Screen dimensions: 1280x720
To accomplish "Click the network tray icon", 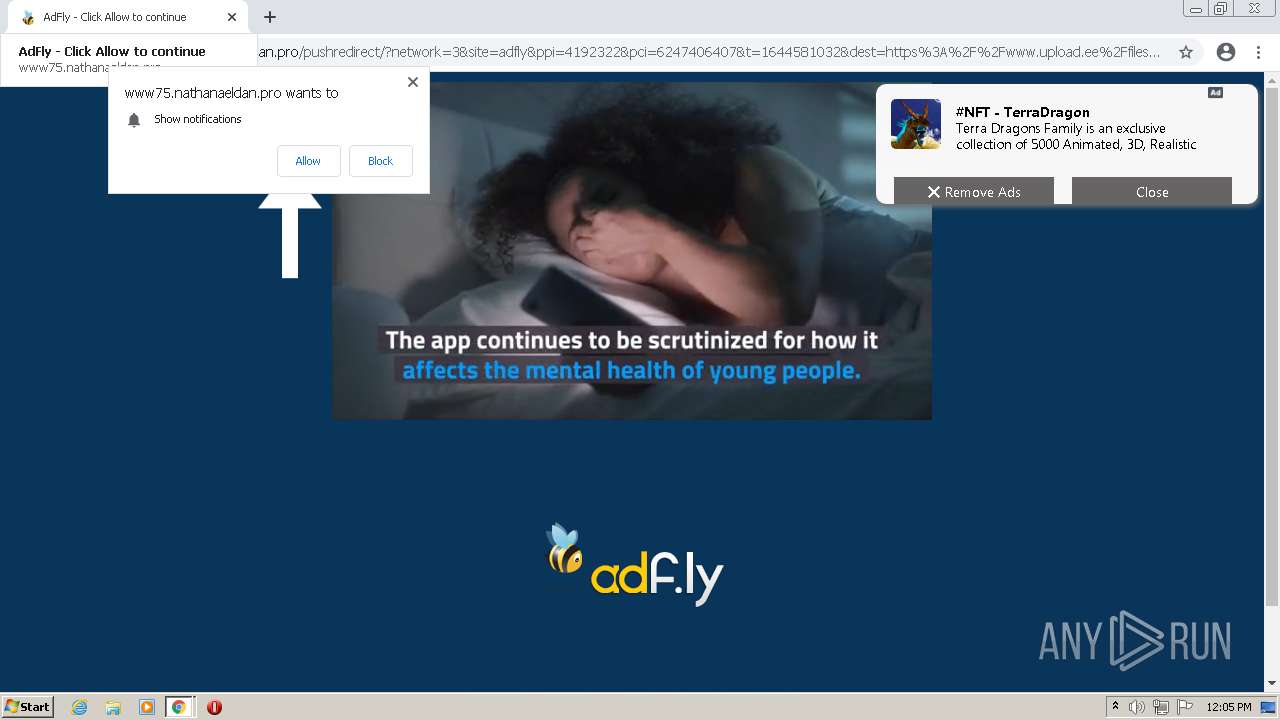I will point(1160,707).
